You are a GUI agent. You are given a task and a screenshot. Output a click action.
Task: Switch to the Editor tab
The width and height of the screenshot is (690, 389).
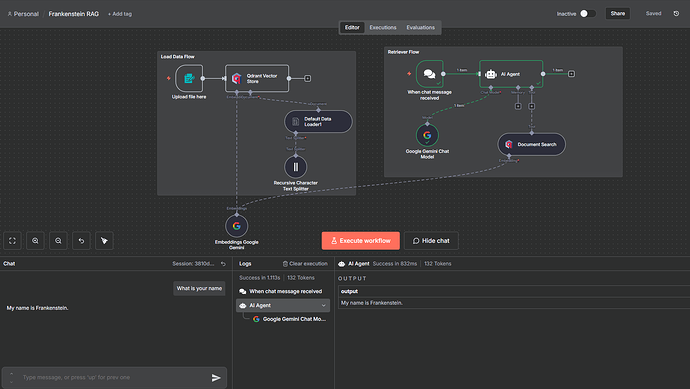click(x=352, y=27)
